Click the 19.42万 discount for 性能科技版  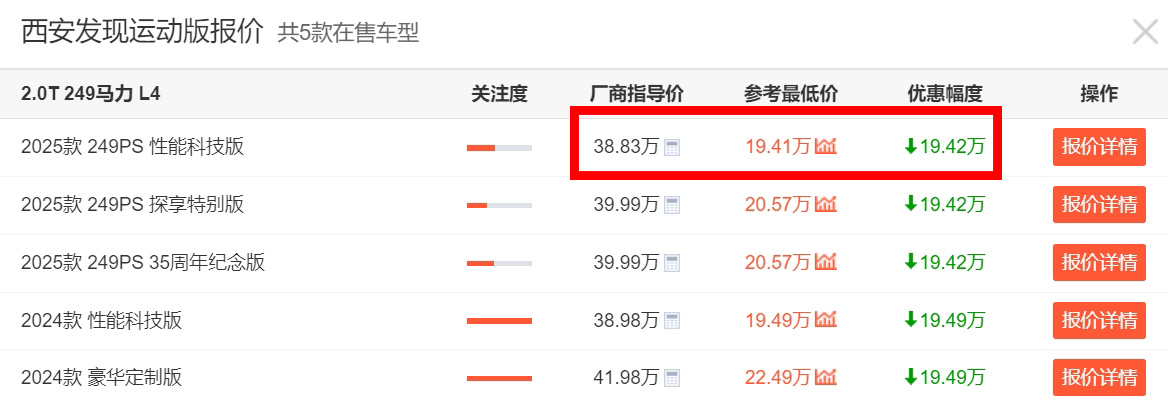[945, 147]
